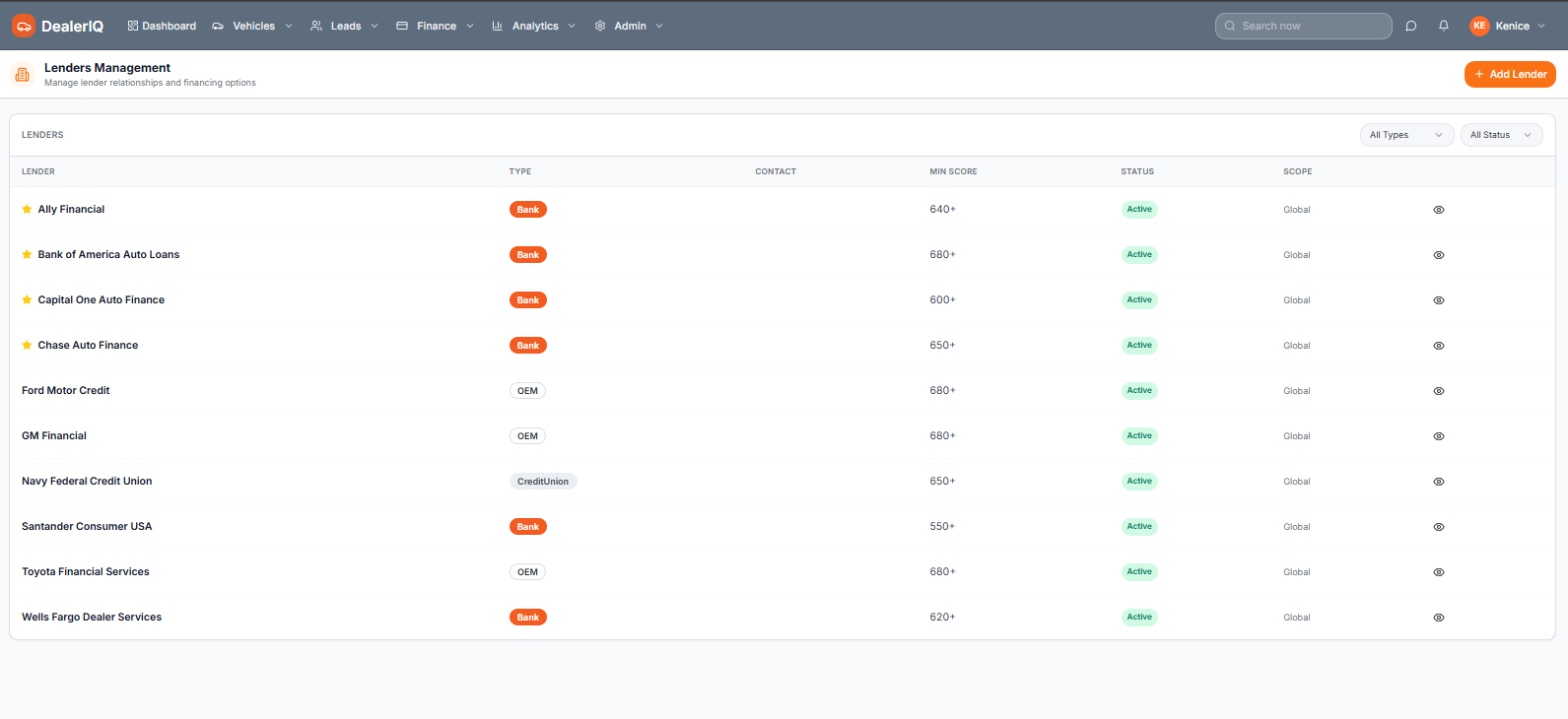Open the Admin navigation menu
Screen dimensions: 1568x719
tap(629, 26)
